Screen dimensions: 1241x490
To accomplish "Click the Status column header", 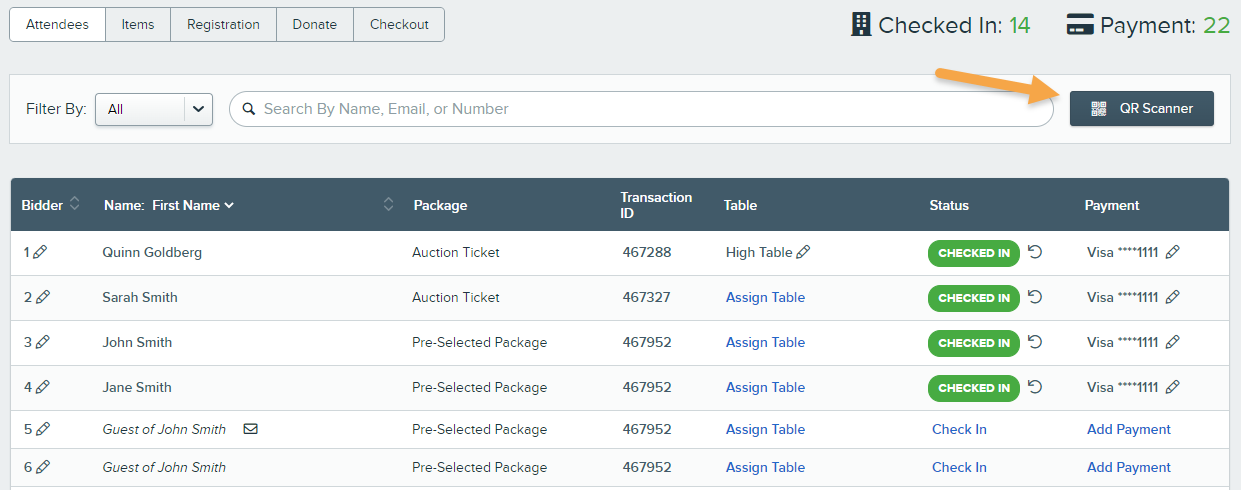I will coord(949,205).
